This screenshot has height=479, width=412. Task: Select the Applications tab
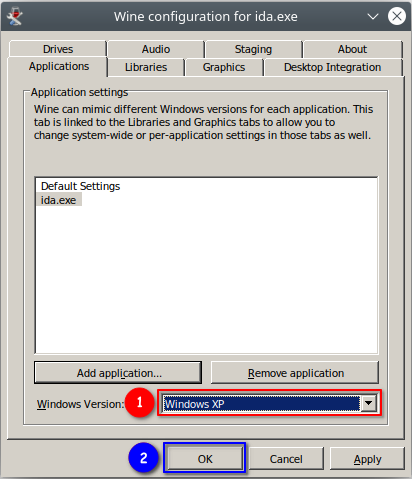59,66
